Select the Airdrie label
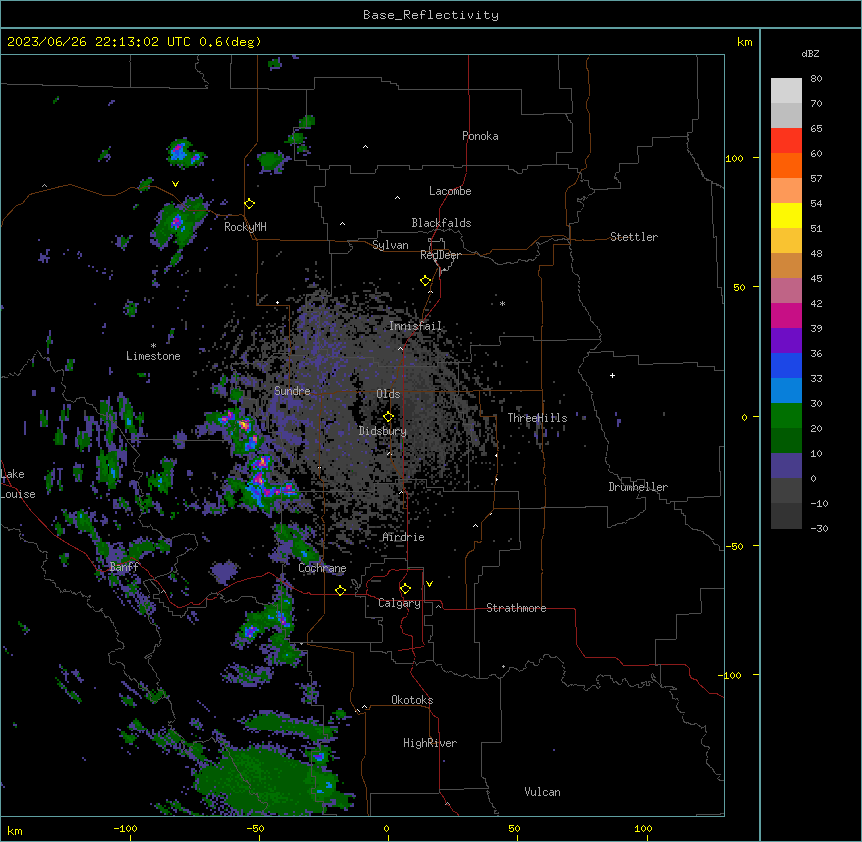Image resolution: width=862 pixels, height=842 pixels. tap(403, 538)
